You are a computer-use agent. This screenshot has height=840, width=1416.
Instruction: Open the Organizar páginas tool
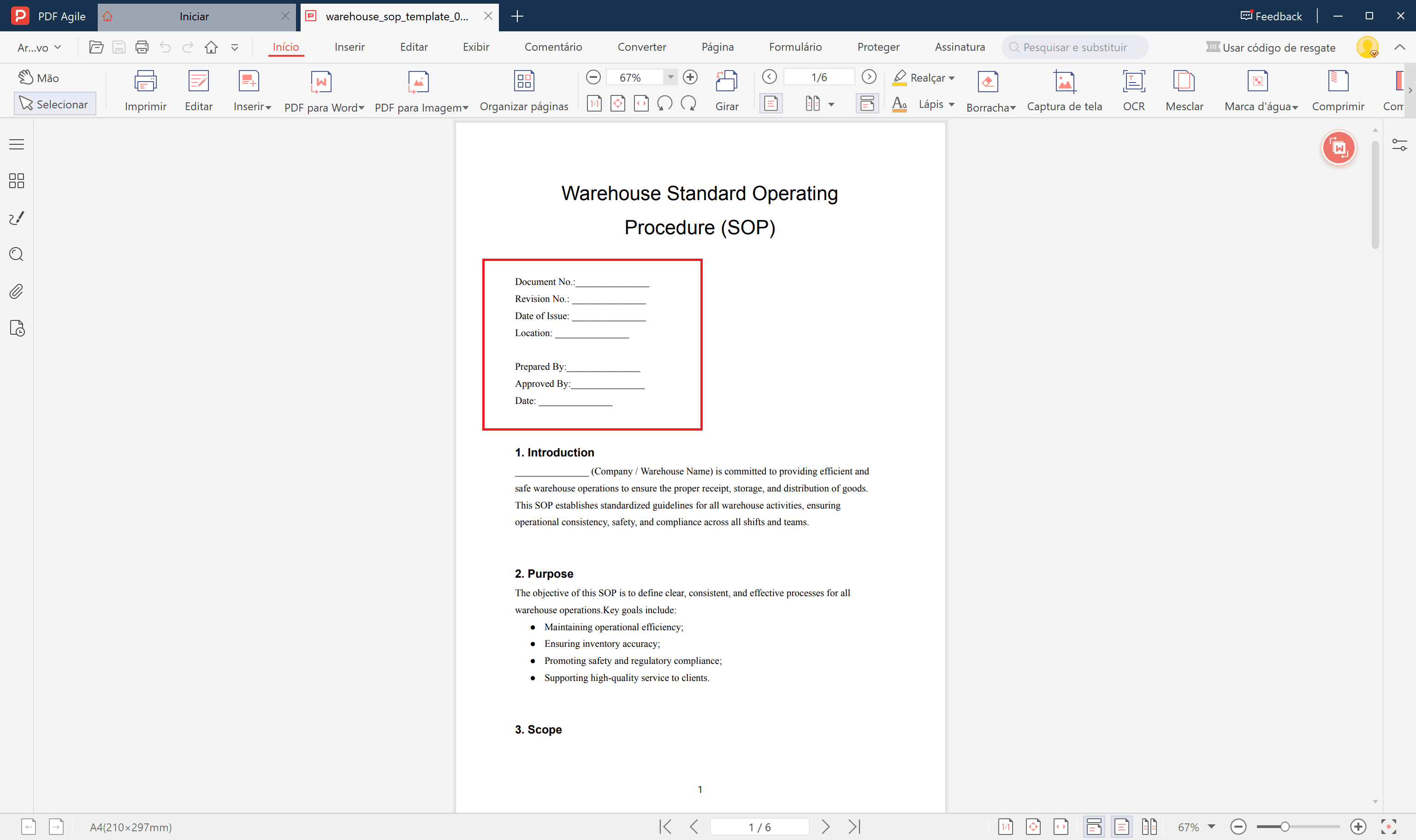coord(523,82)
